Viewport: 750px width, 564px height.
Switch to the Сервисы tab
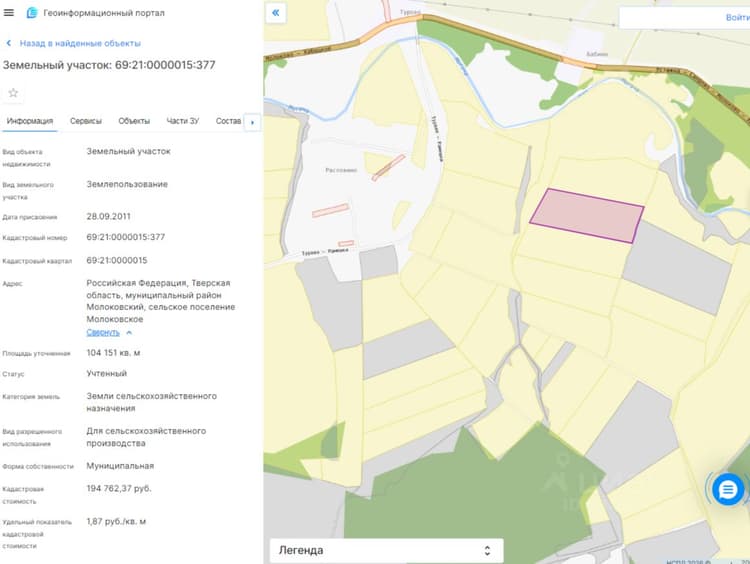coord(86,121)
